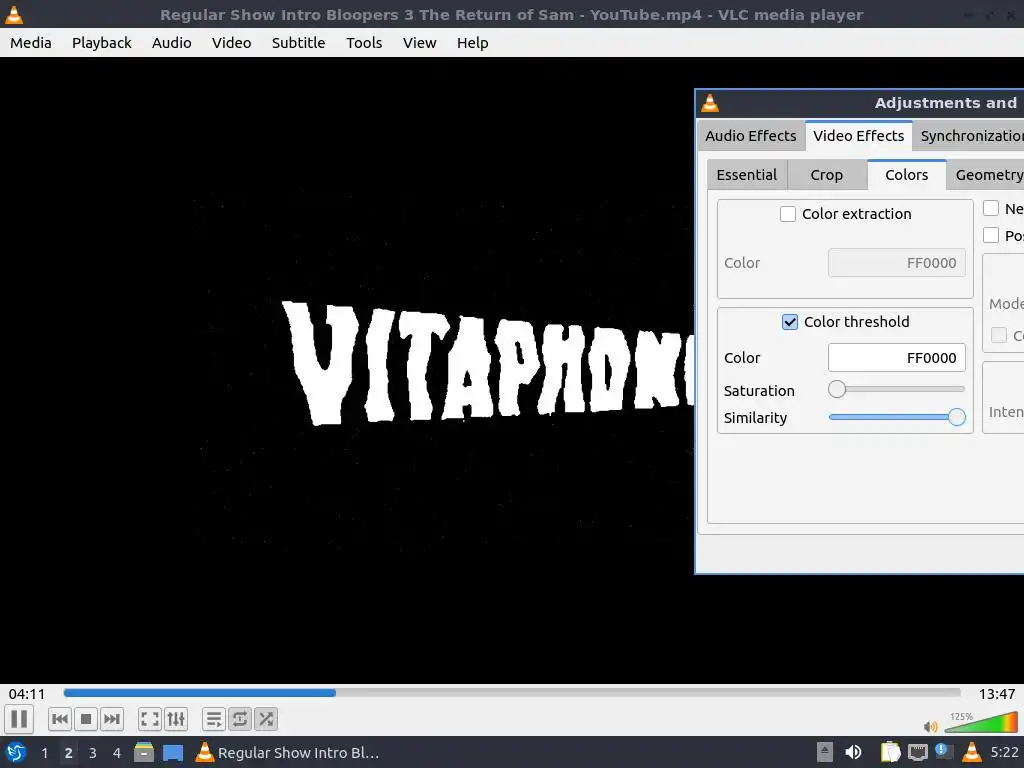Toggle random shuffle playback
This screenshot has height=768, width=1024.
point(266,720)
